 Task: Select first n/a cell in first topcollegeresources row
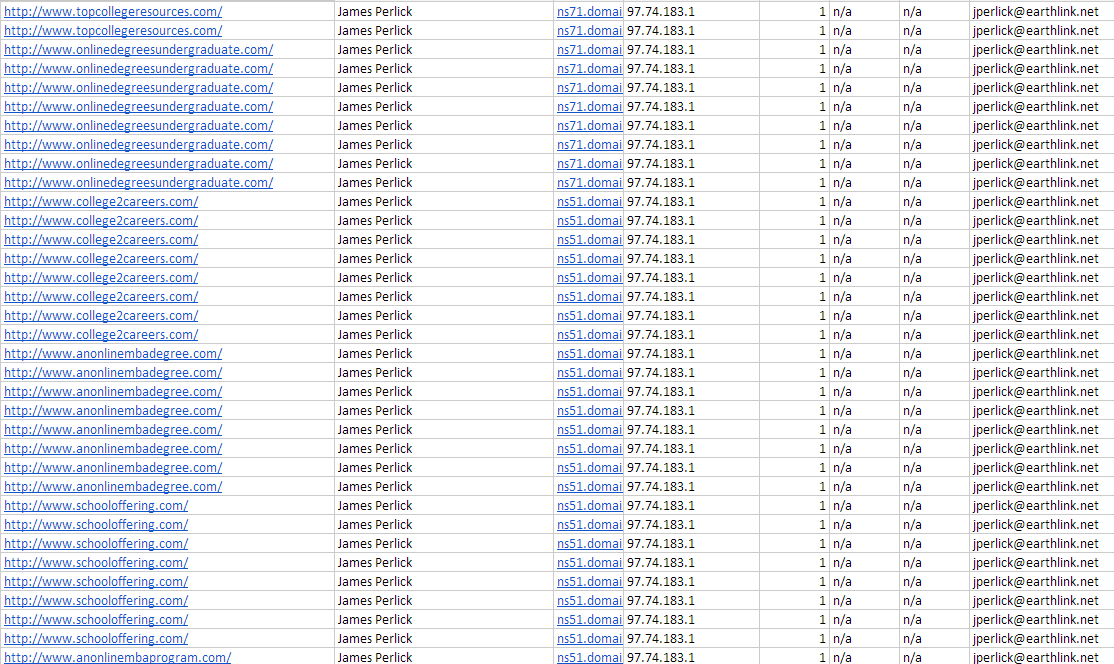point(864,11)
